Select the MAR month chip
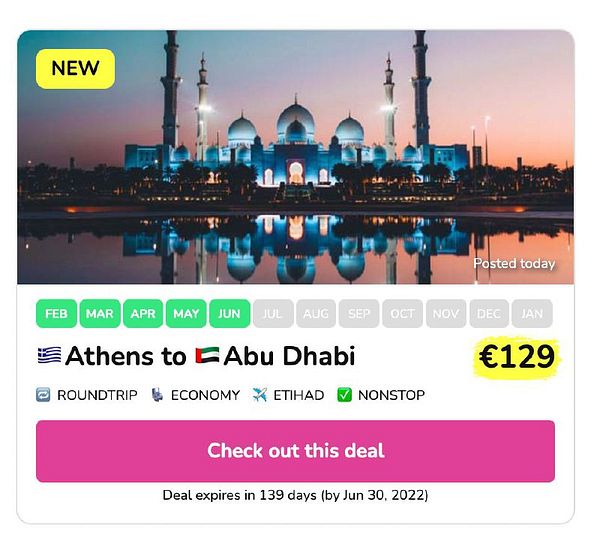The image size is (600, 551). (100, 313)
